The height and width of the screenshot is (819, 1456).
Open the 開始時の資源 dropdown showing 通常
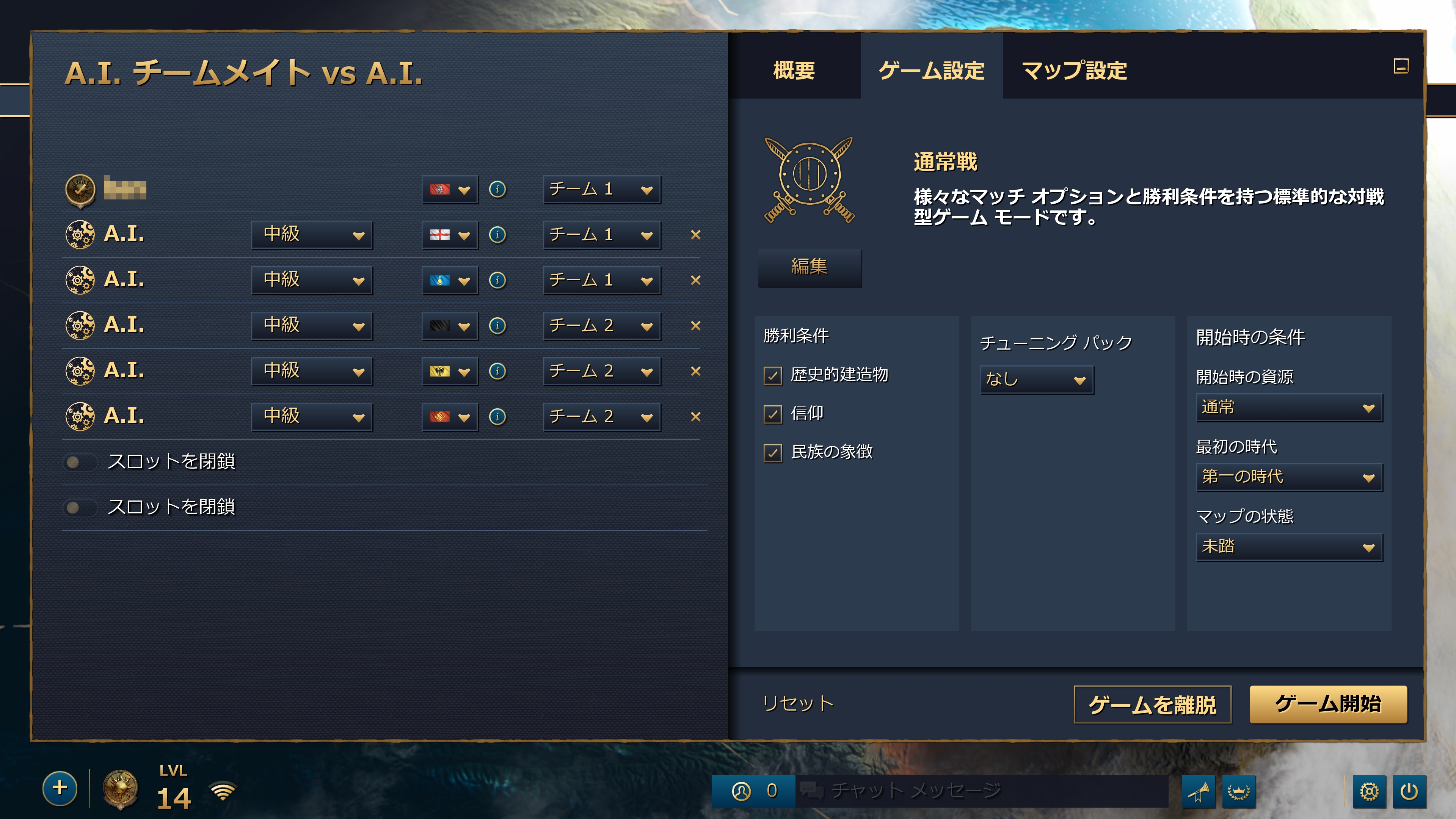[1289, 408]
